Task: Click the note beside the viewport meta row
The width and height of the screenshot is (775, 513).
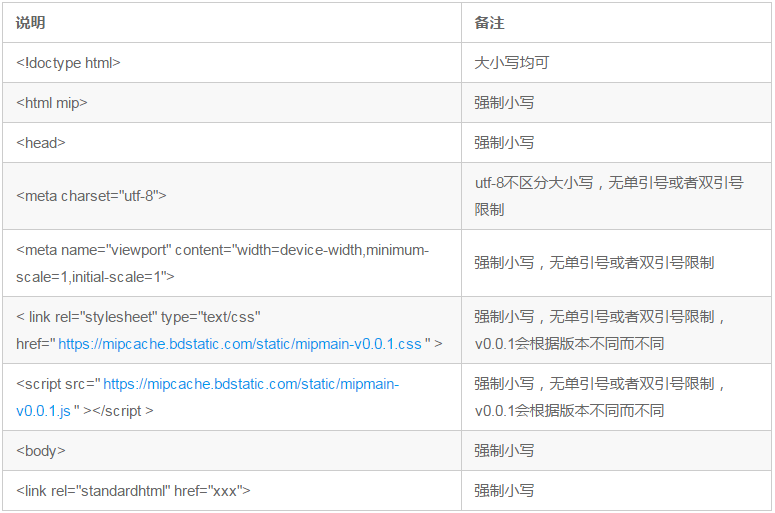Action: (x=594, y=263)
